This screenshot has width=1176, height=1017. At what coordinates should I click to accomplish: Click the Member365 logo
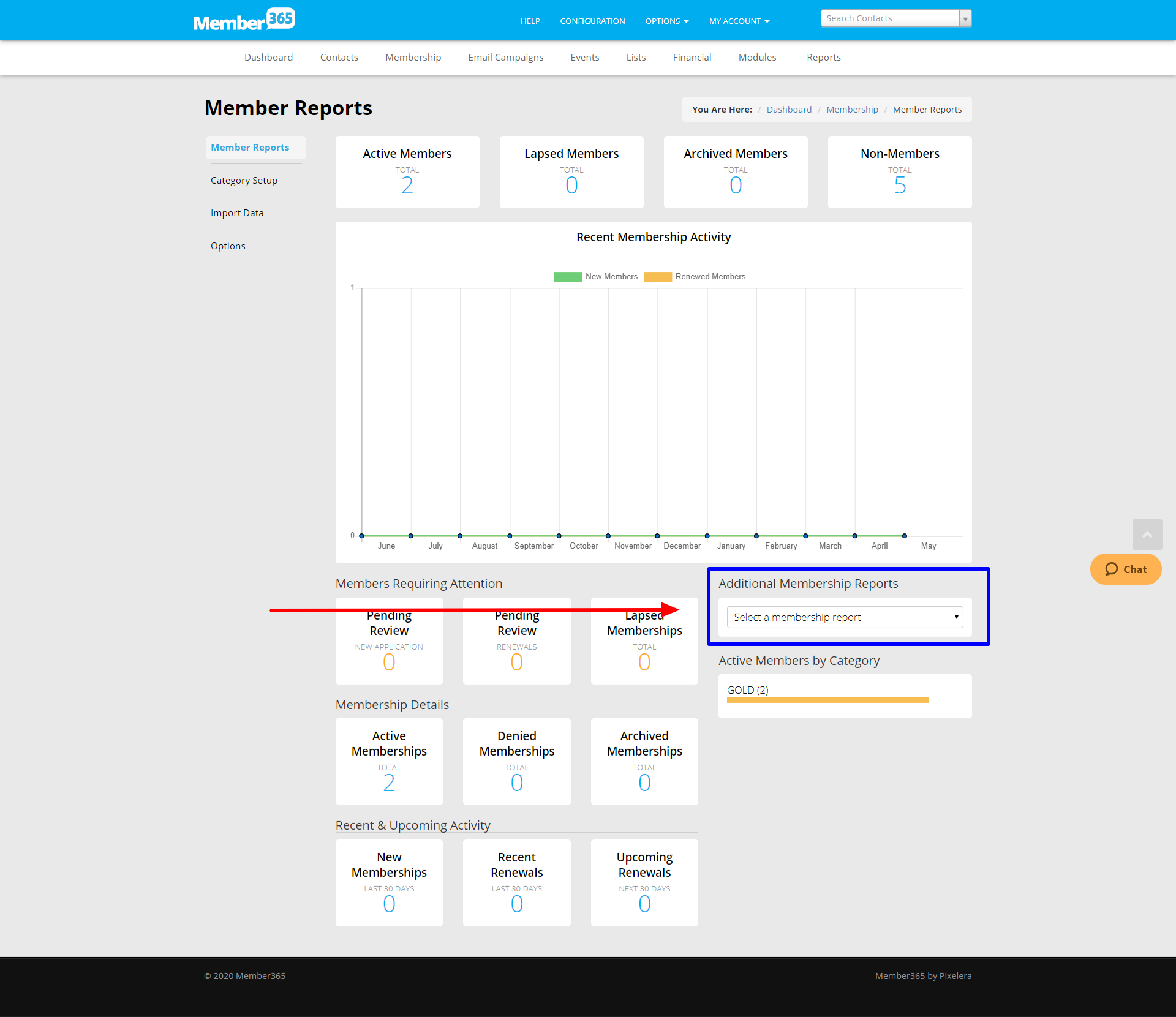[244, 20]
